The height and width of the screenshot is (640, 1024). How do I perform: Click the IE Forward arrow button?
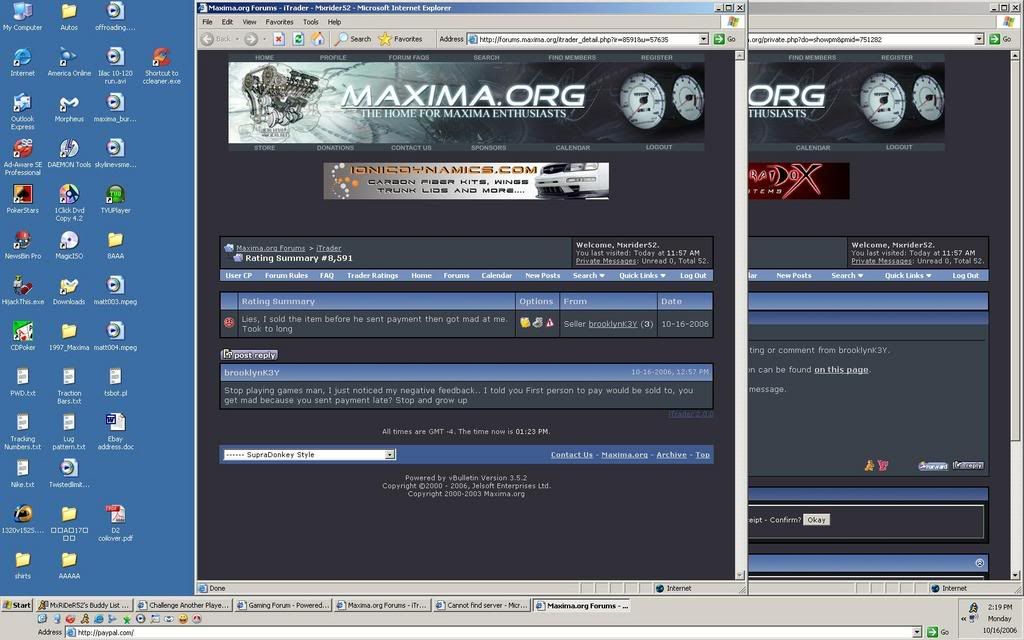tap(251, 39)
